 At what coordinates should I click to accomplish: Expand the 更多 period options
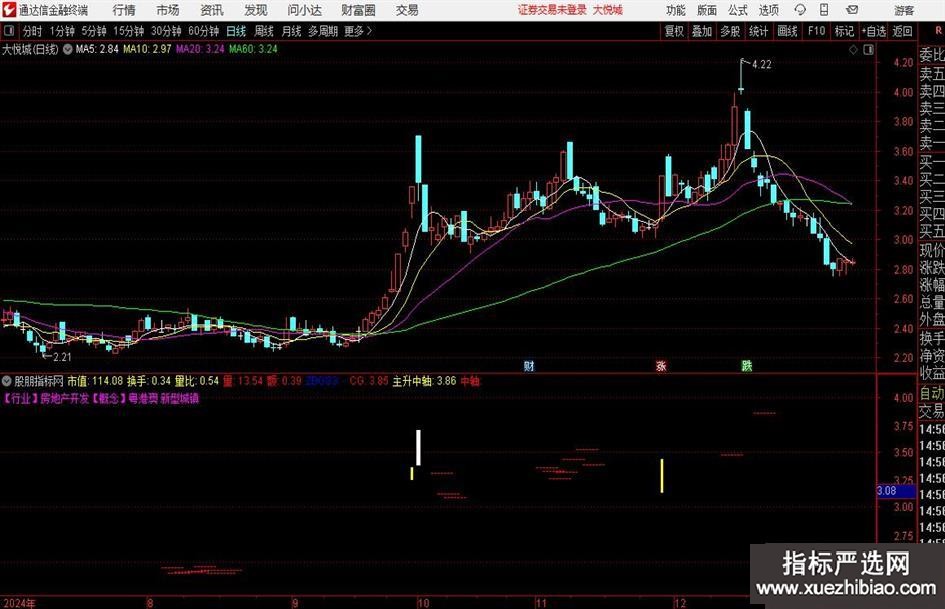(358, 31)
